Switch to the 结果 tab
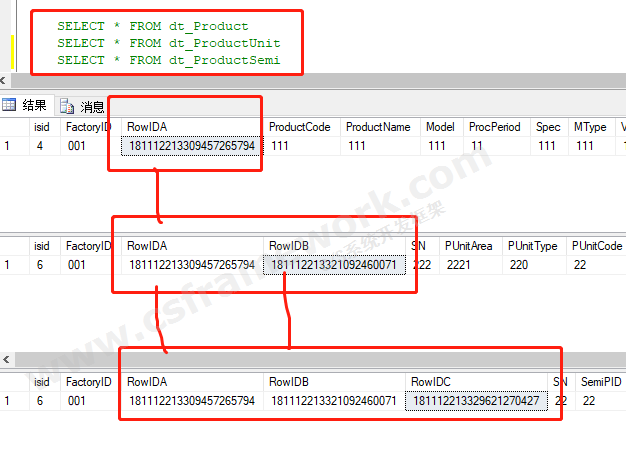 pyautogui.click(x=34, y=105)
